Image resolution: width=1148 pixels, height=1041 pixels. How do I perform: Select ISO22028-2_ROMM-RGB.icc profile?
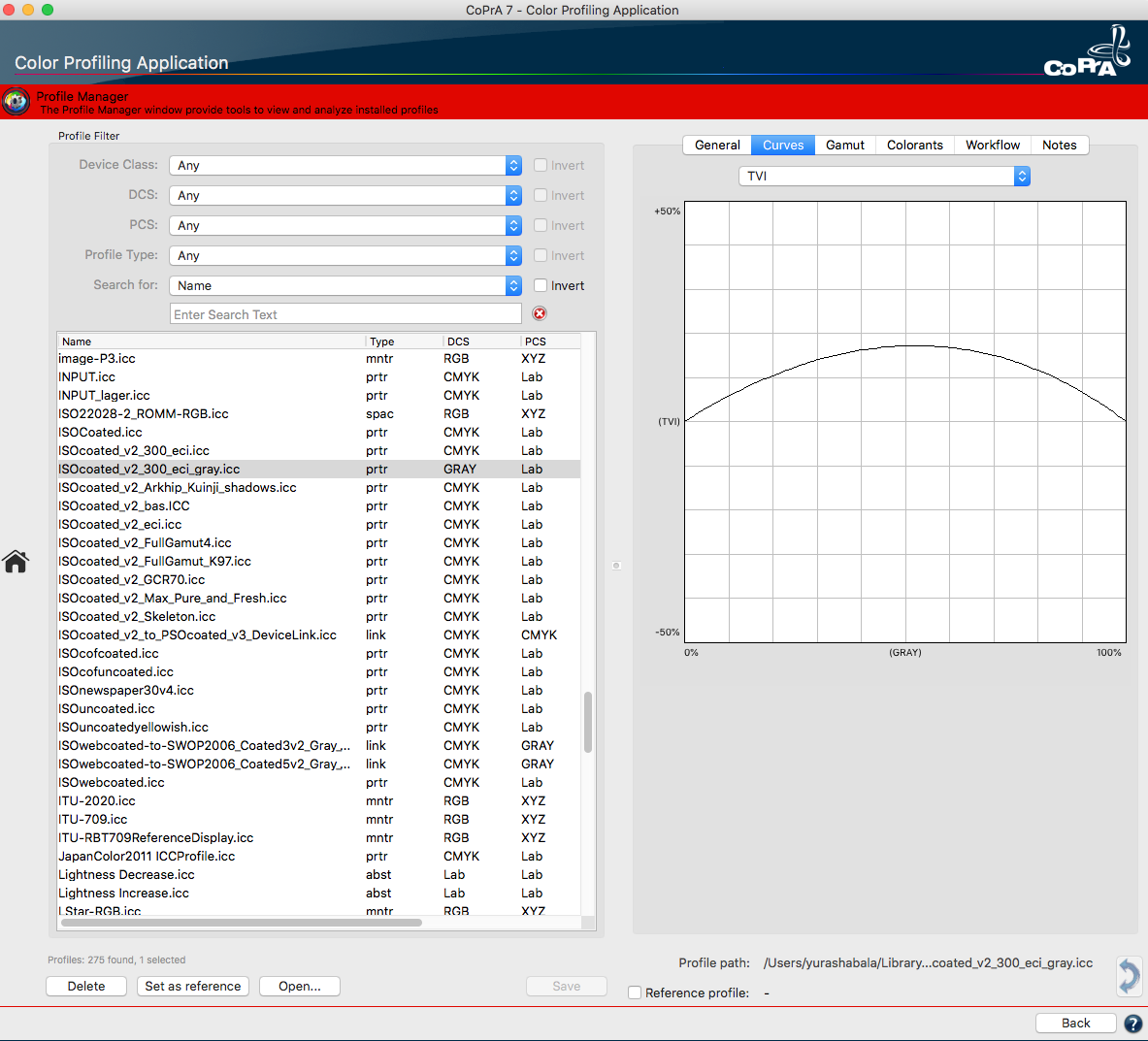pos(319,413)
